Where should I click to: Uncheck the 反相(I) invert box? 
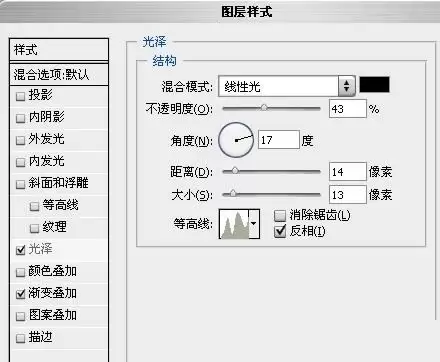280,231
